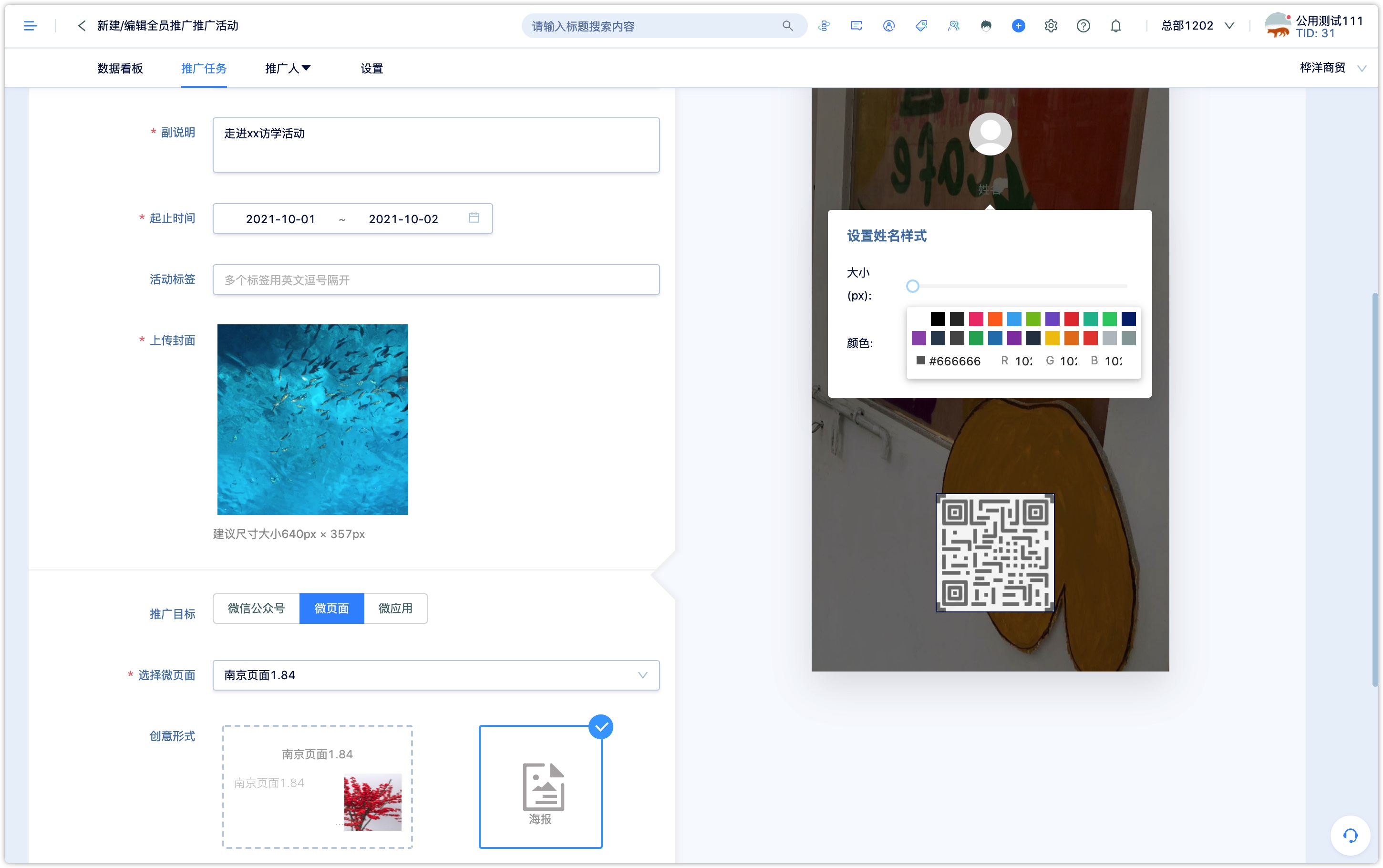The image size is (1383, 868).
Task: Click the hex color value #666666
Action: coord(955,361)
